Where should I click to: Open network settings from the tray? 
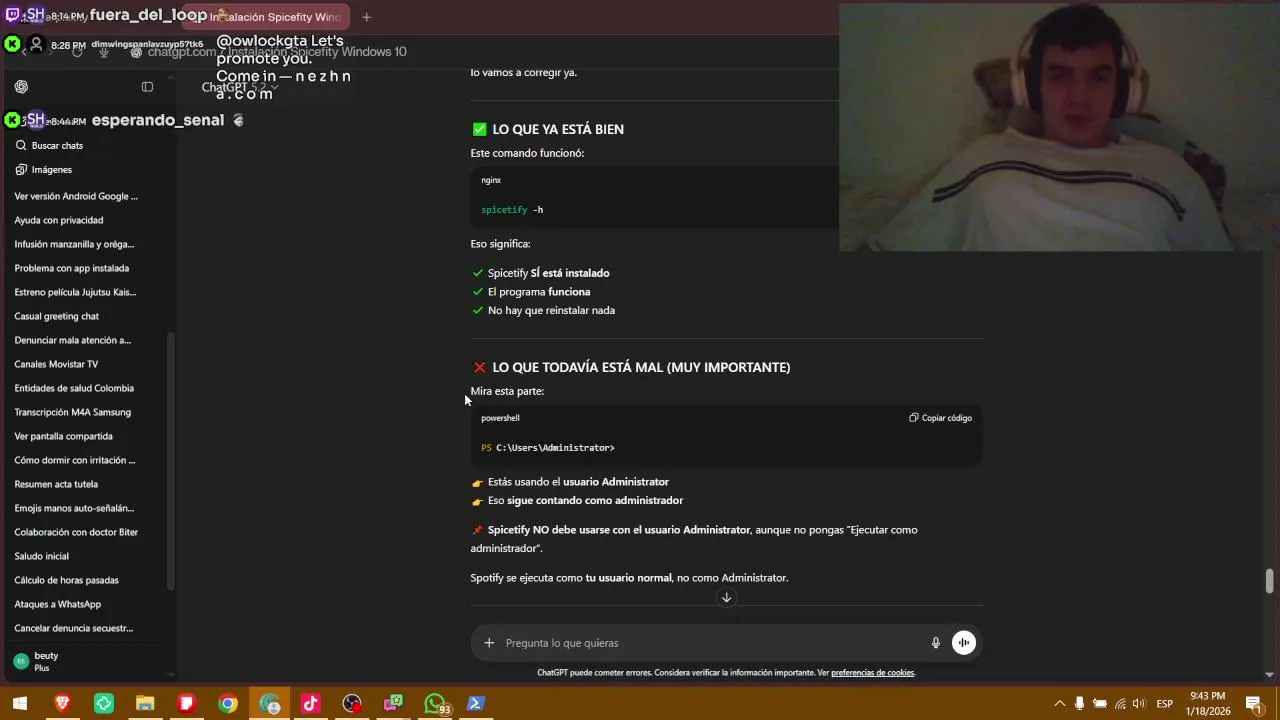[x=1120, y=704]
